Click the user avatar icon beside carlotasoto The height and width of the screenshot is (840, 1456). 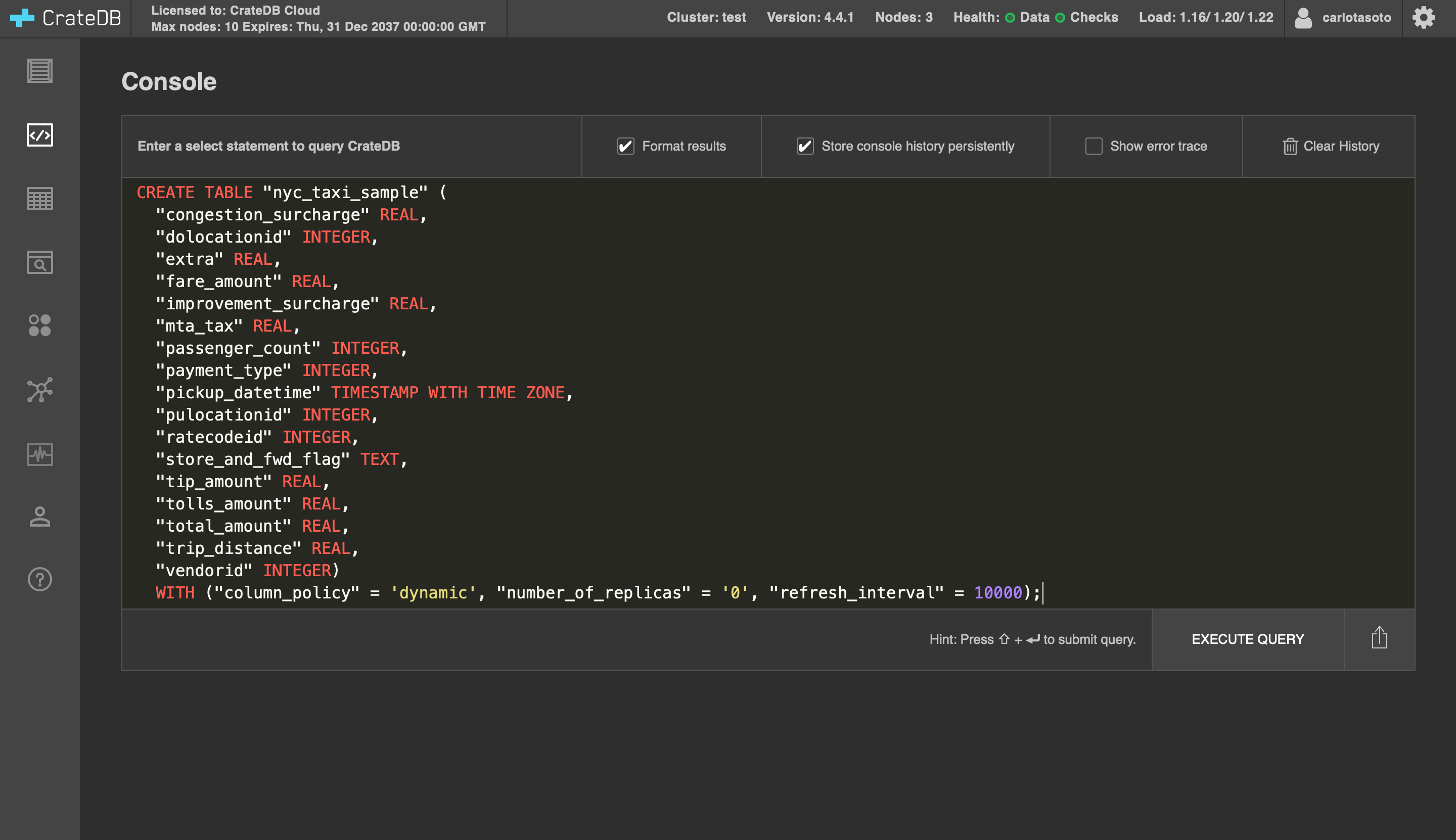pyautogui.click(x=1303, y=18)
